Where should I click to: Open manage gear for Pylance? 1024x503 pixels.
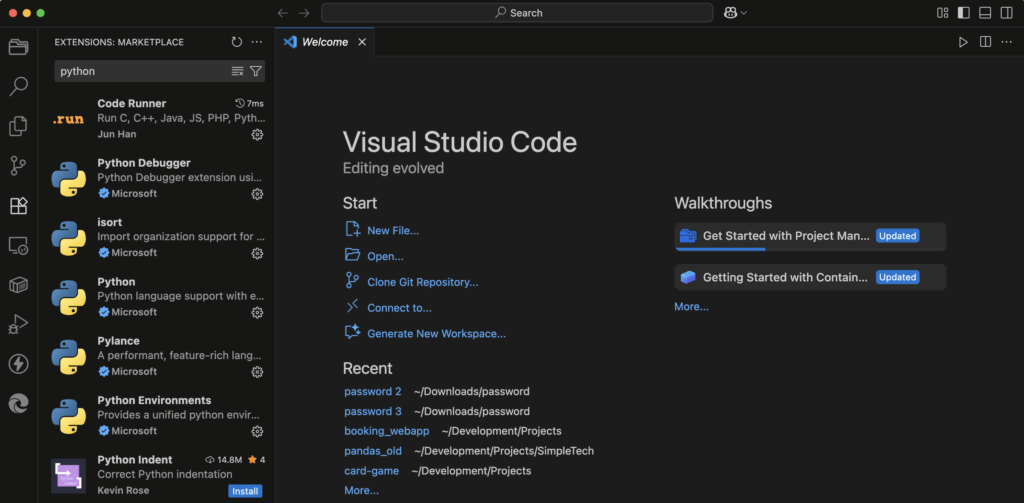(x=257, y=372)
